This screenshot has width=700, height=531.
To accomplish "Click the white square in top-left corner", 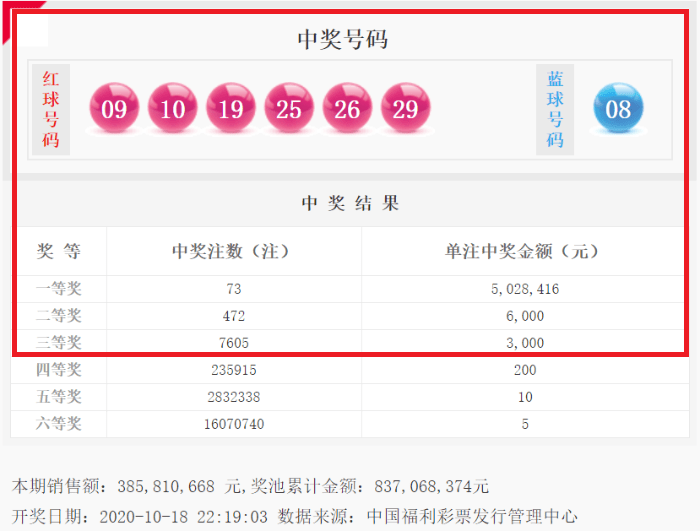I will click(x=35, y=32).
